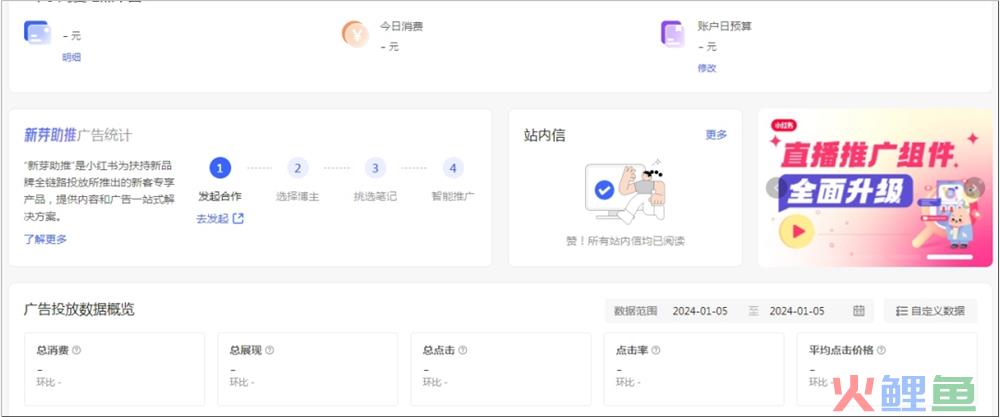Show next banner with right carousel arrow
This screenshot has height=417, width=1000.
(x=975, y=187)
